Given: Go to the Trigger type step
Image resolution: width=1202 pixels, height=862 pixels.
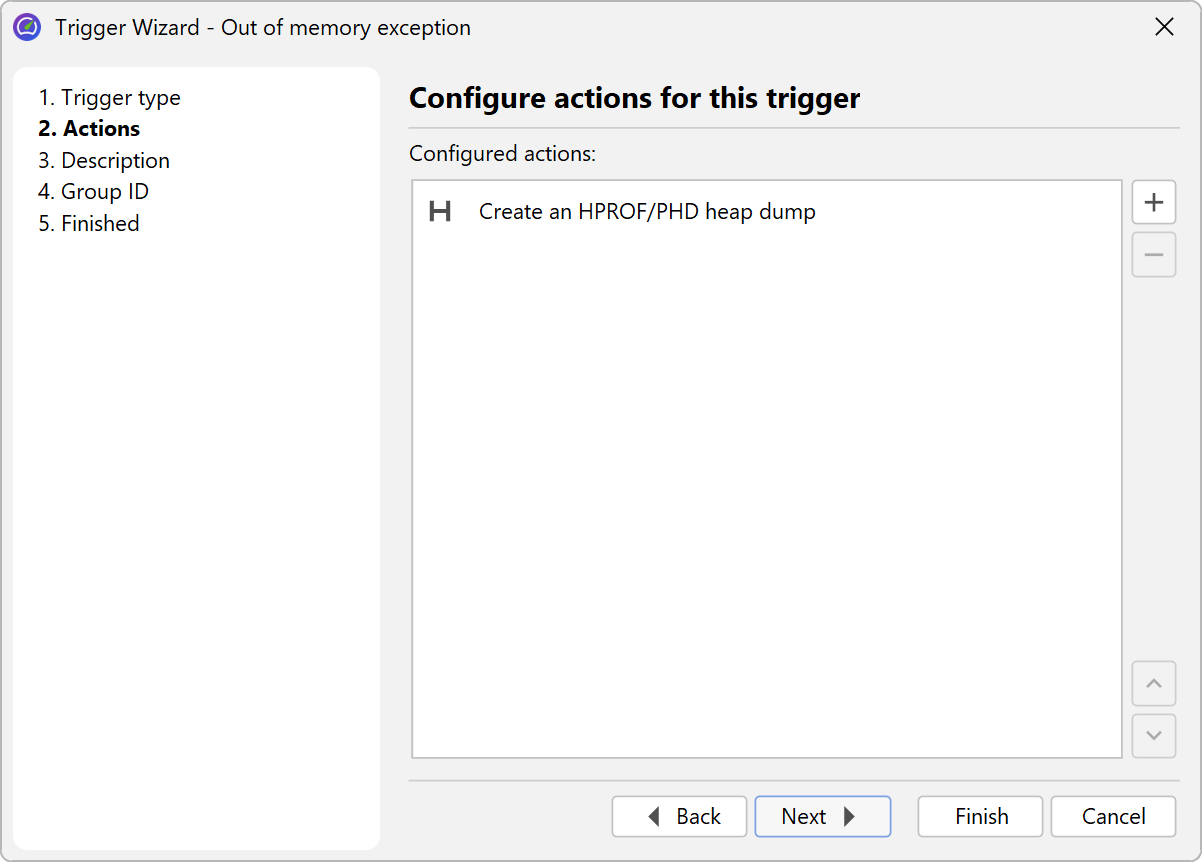Looking at the screenshot, I should [110, 98].
